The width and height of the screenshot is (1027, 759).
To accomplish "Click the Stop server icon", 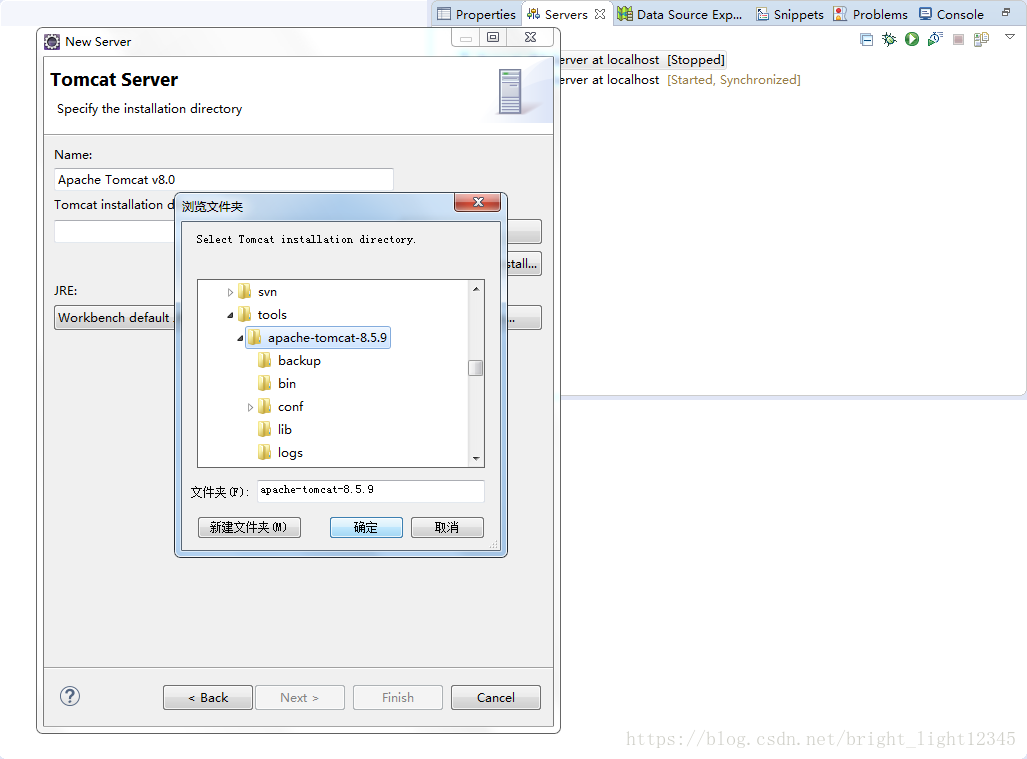I will coord(958,40).
